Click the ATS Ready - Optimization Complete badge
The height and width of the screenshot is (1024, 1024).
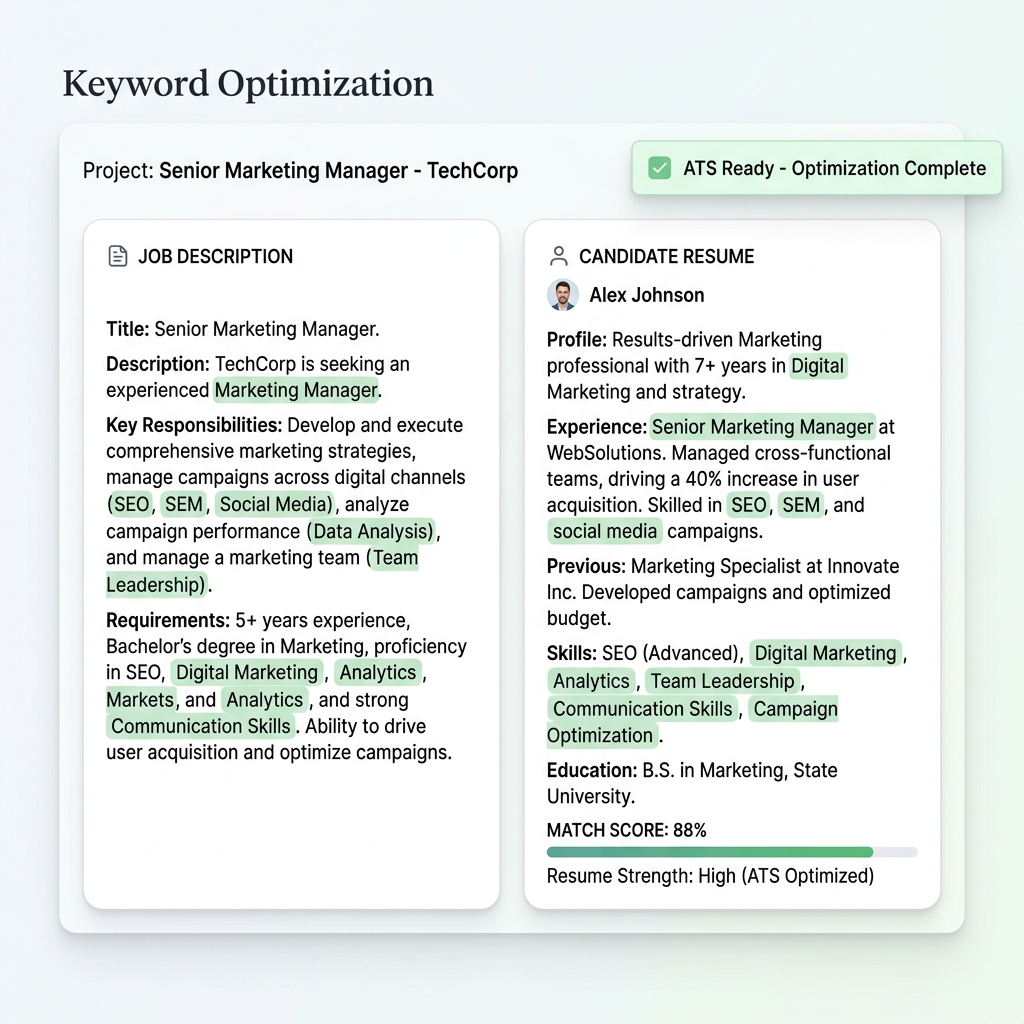click(816, 168)
